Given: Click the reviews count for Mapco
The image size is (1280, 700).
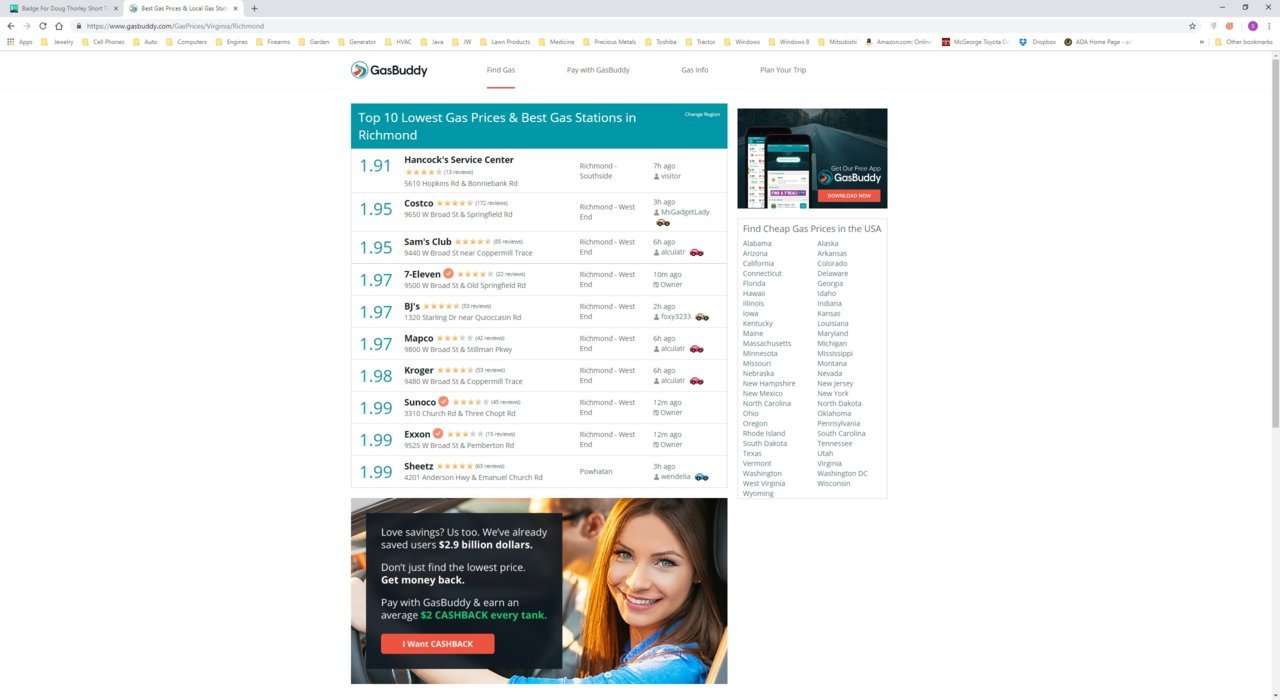Looking at the screenshot, I should (490, 338).
